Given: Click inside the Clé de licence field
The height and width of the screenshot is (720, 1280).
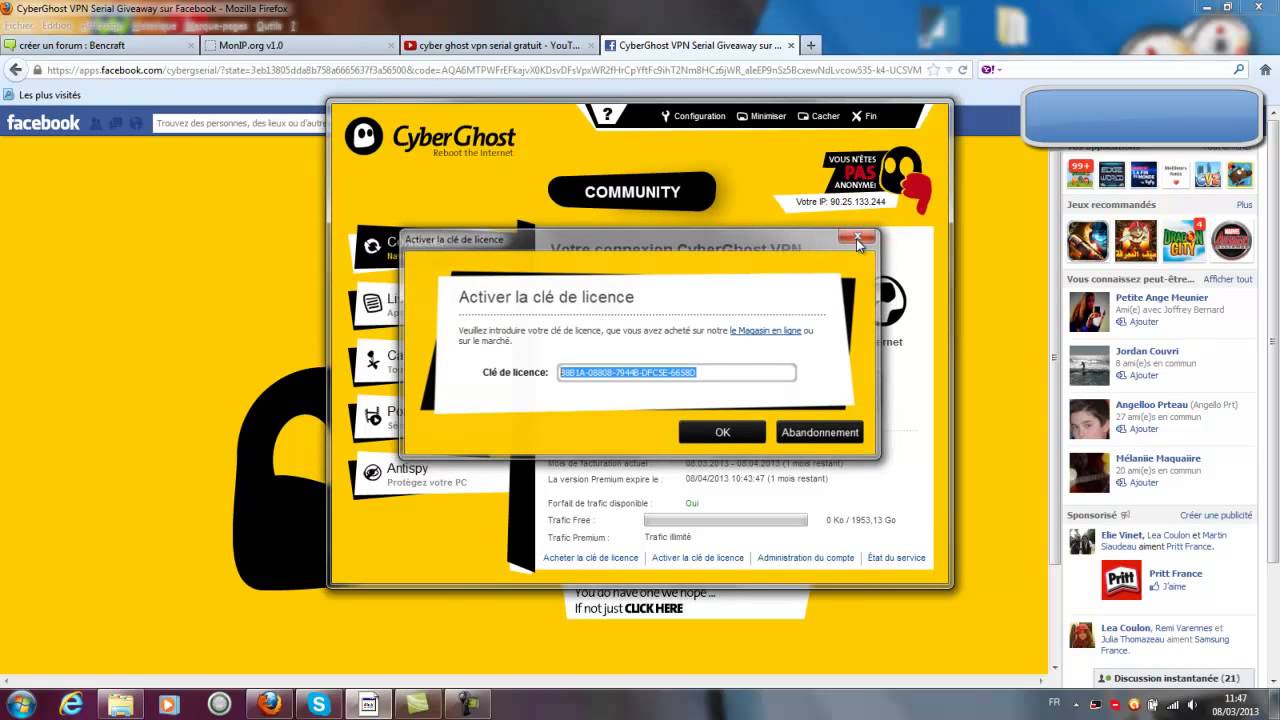Looking at the screenshot, I should coord(677,372).
